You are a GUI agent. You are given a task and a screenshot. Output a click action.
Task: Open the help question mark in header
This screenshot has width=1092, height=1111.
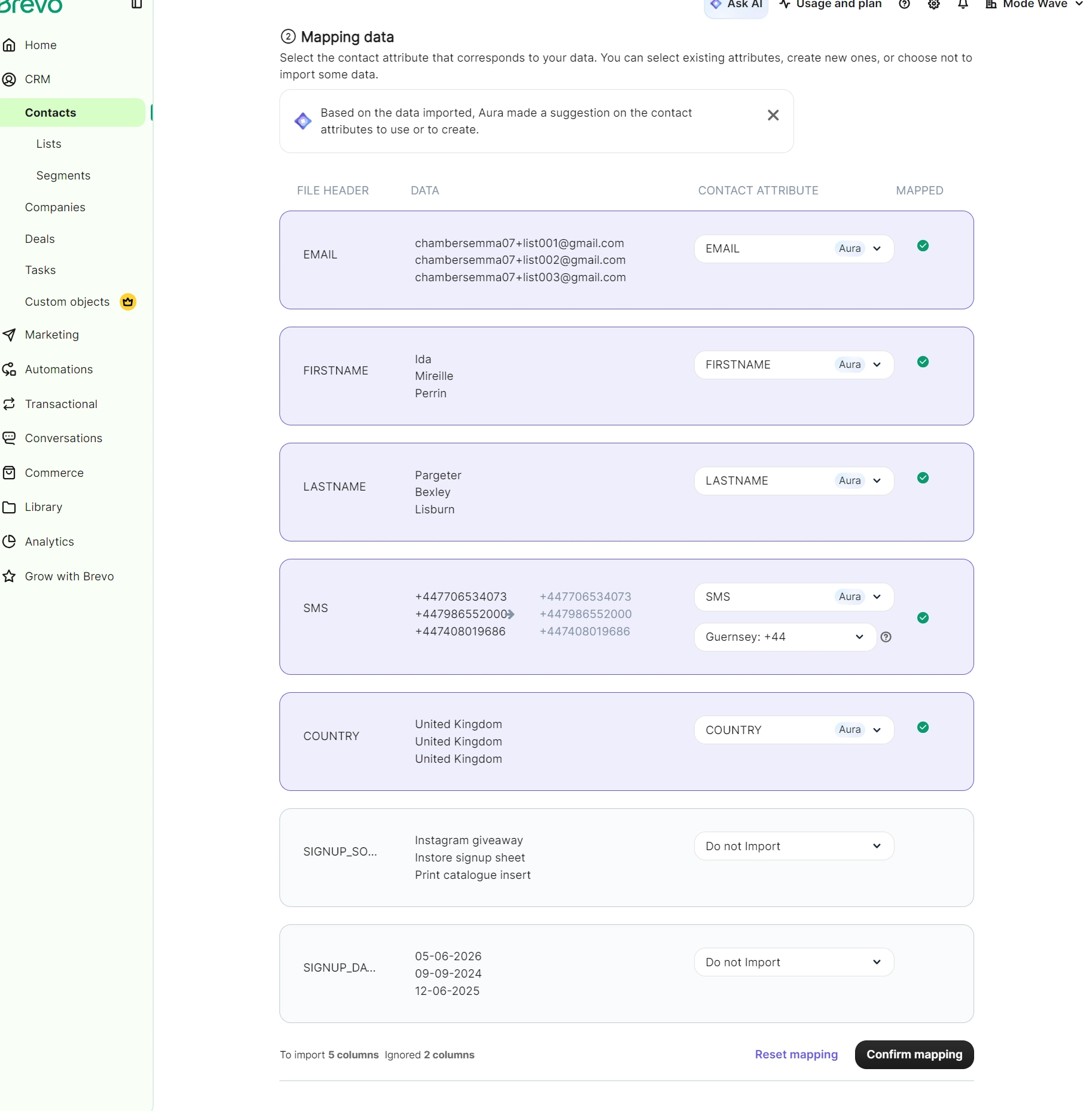(904, 4)
